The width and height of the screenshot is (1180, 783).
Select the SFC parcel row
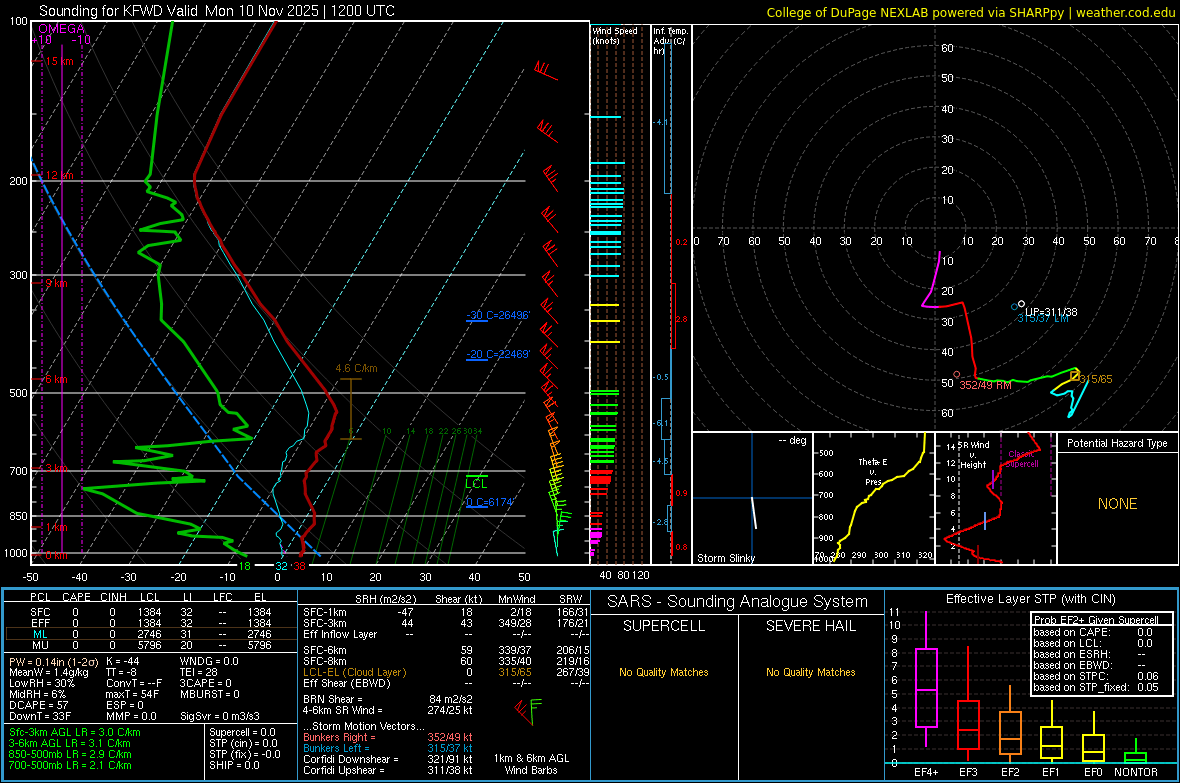(151, 612)
